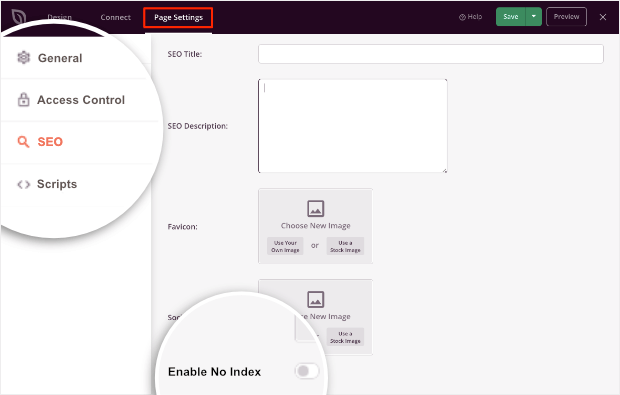Click the Enable No Index label

(214, 372)
